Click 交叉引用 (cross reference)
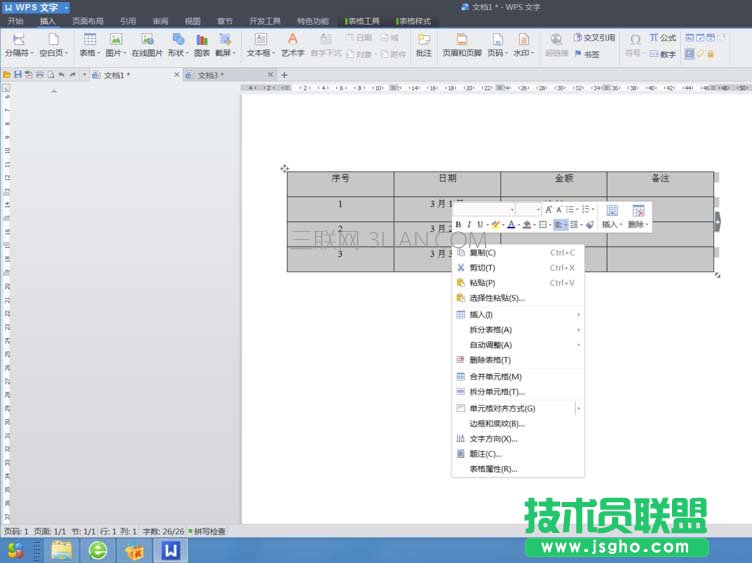 [595, 38]
